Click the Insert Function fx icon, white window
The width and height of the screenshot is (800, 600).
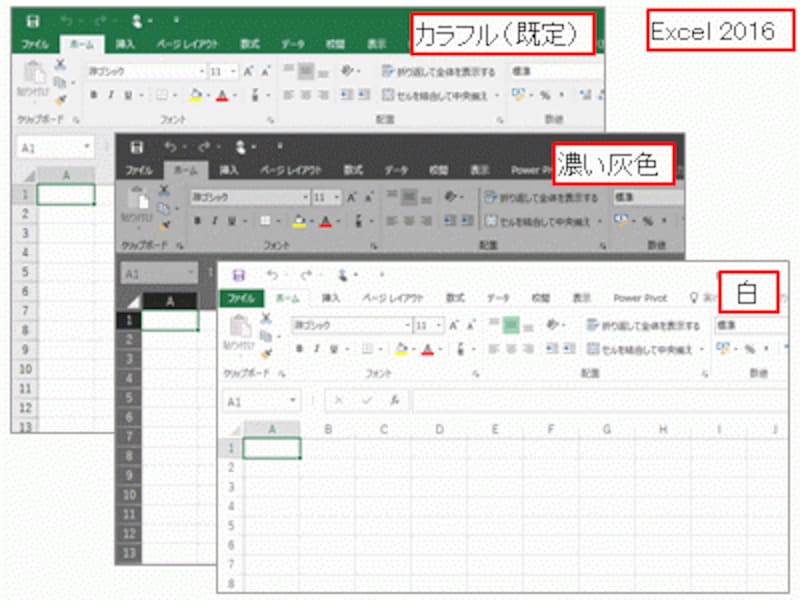pos(394,401)
